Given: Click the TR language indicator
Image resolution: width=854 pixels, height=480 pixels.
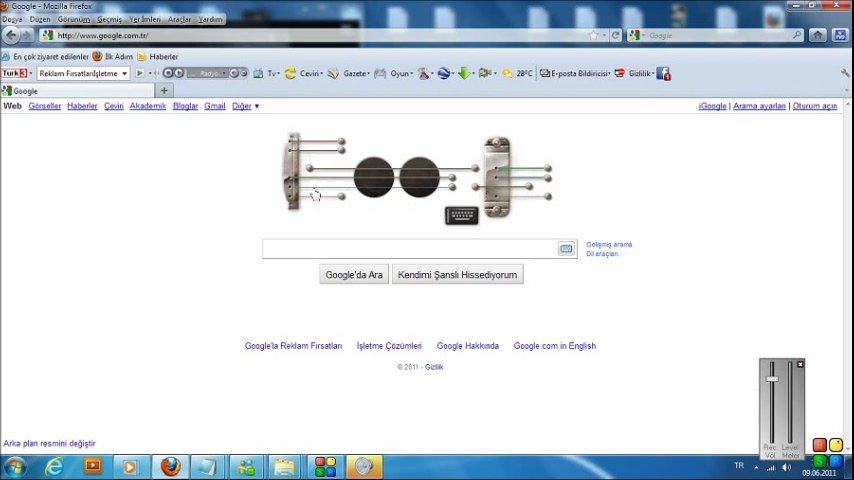Looking at the screenshot, I should 739,465.
